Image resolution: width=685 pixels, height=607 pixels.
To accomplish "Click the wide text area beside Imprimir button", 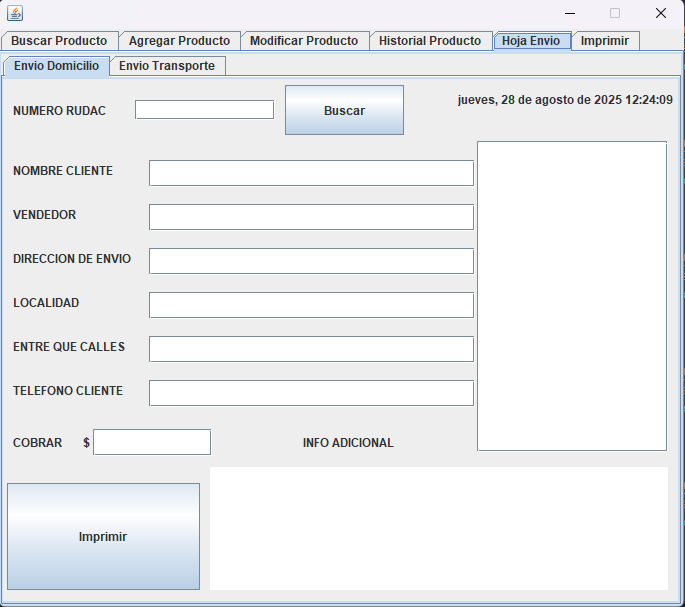I will point(438,528).
